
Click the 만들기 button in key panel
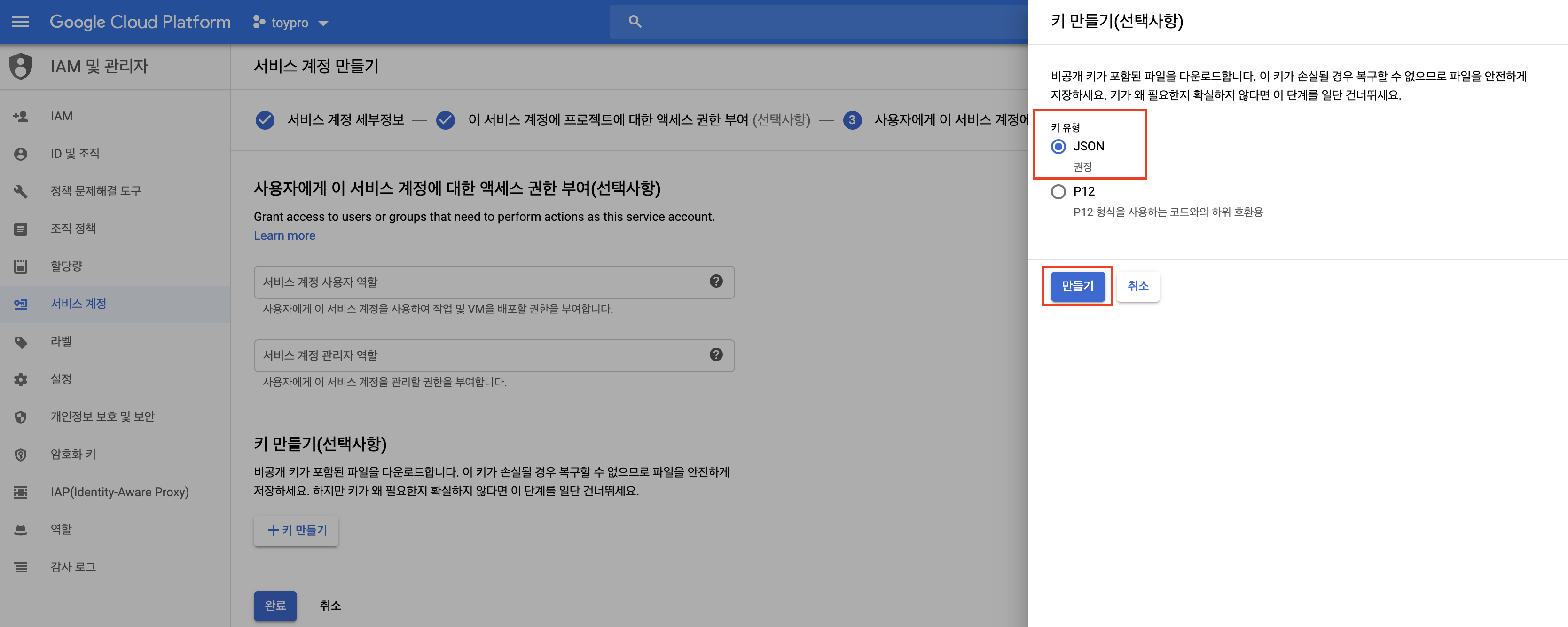tap(1077, 286)
